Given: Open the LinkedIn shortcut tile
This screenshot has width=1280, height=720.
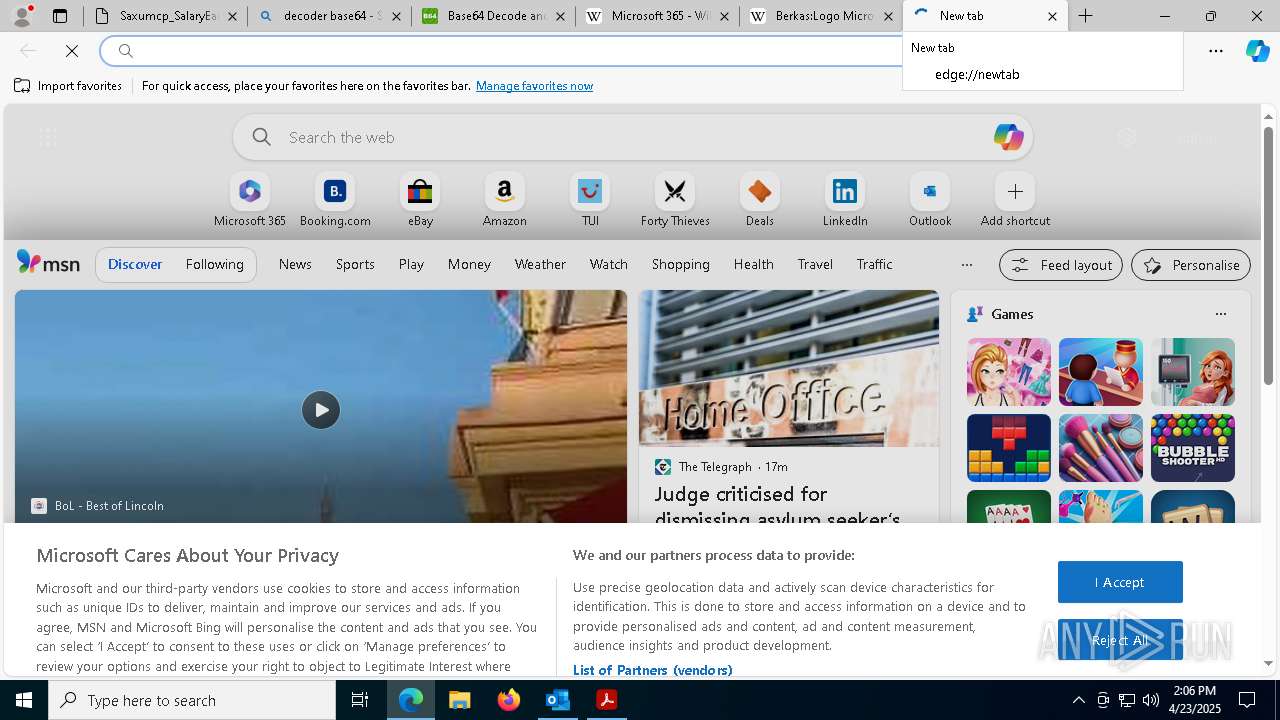Looking at the screenshot, I should (845, 200).
